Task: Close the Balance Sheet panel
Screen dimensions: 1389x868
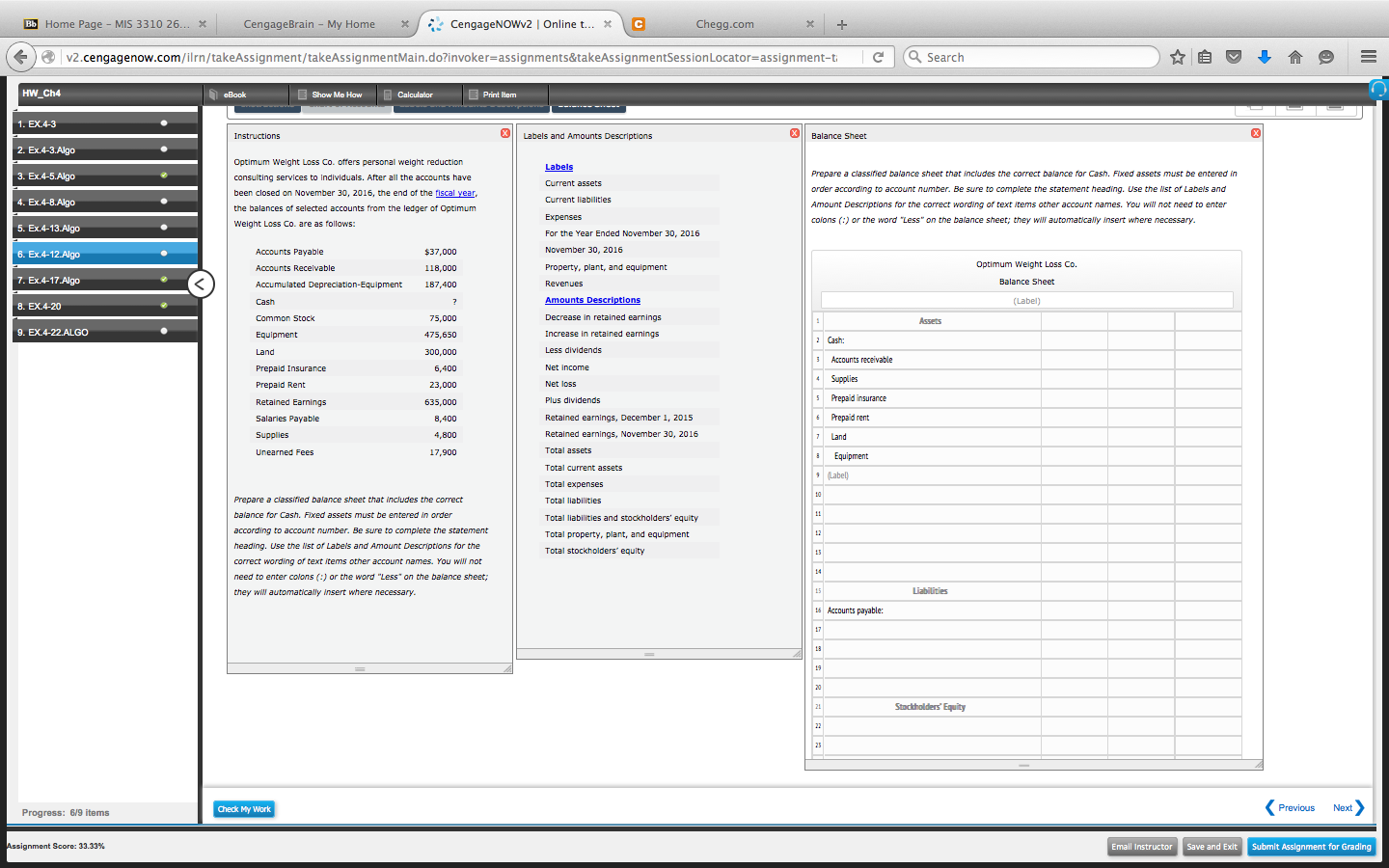Action: (x=1255, y=133)
